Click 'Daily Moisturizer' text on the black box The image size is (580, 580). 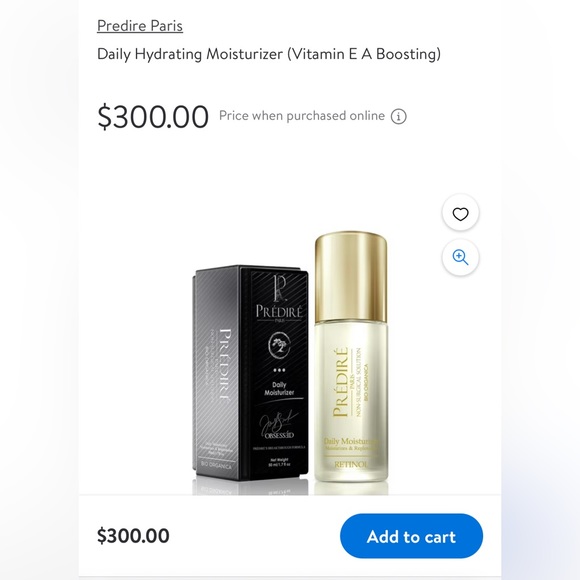pyautogui.click(x=279, y=389)
